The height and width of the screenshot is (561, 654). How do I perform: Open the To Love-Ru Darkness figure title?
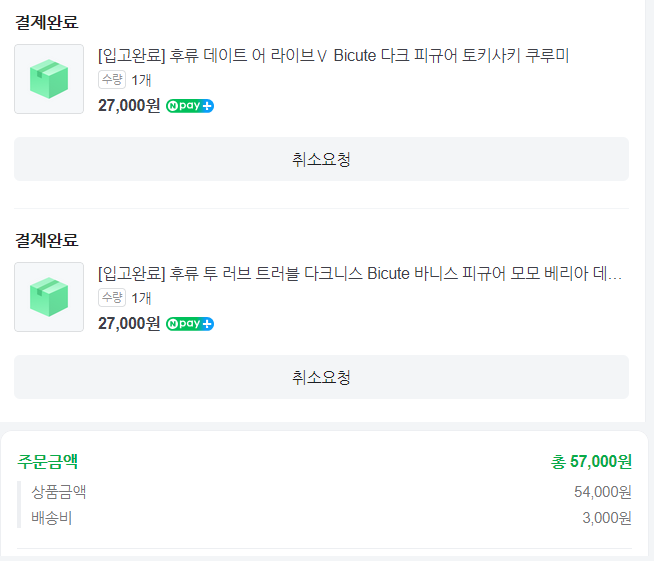click(x=360, y=273)
